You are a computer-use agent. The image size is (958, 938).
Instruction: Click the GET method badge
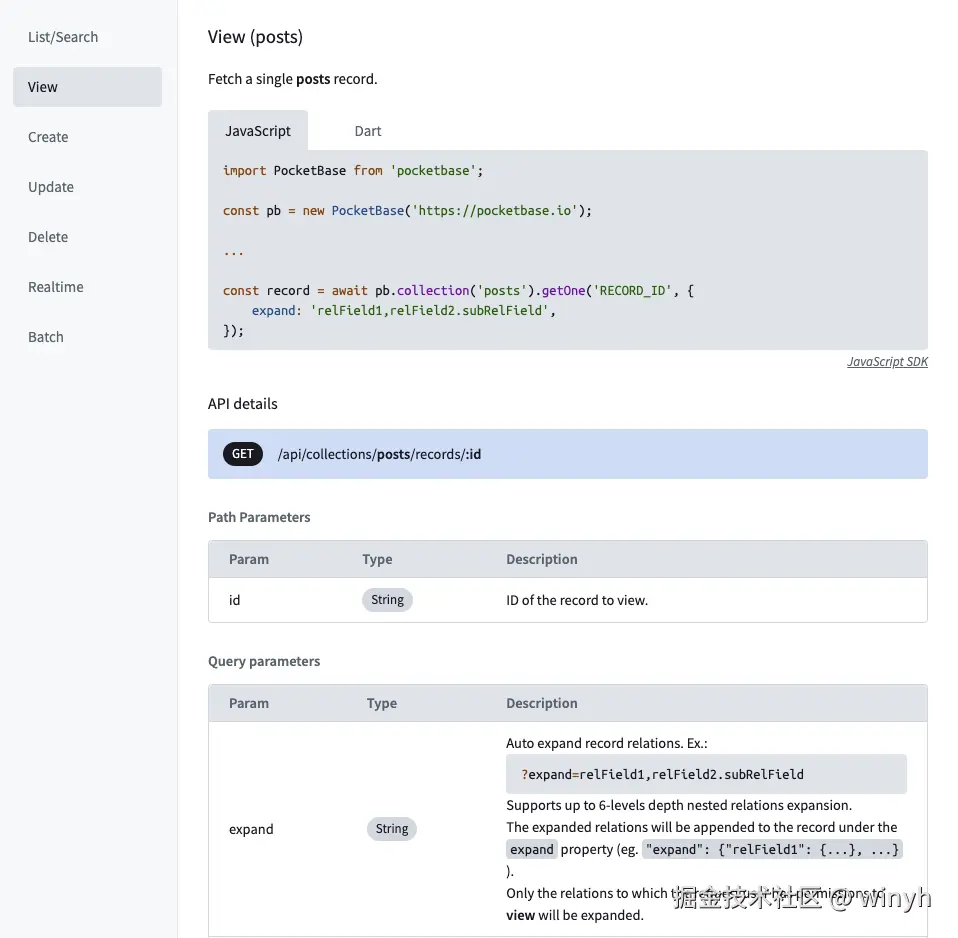click(x=243, y=454)
